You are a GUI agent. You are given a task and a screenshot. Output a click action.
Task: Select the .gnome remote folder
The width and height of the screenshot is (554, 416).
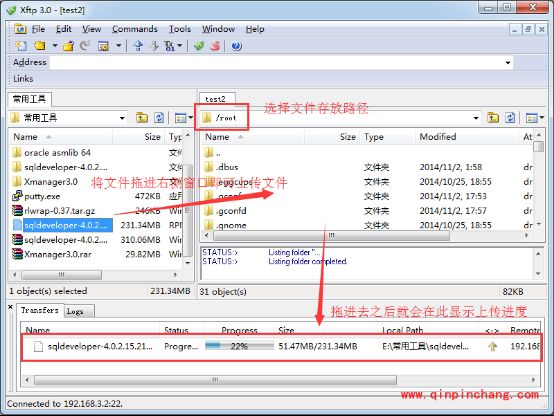[x=225, y=225]
